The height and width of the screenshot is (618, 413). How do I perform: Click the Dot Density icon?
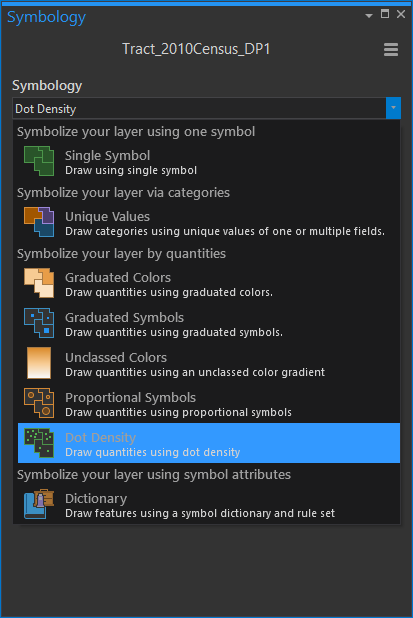pos(39,443)
